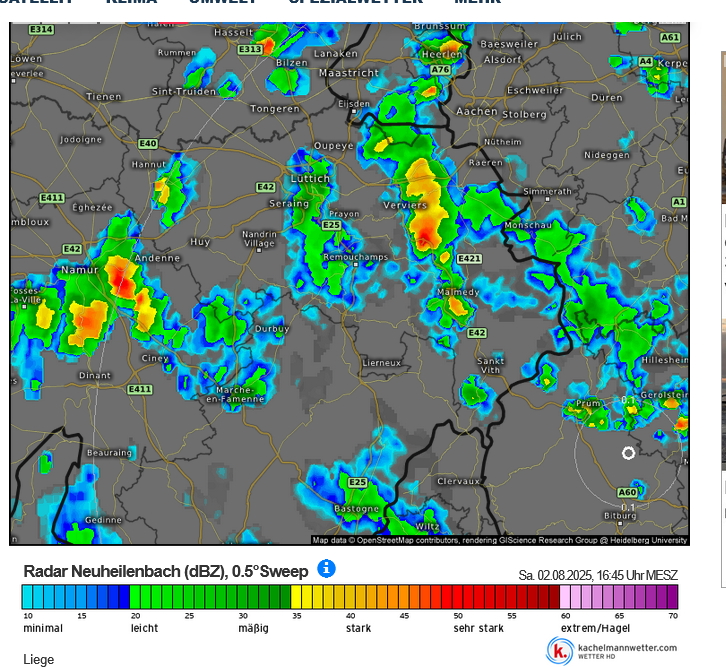Click the E314 road sign

pyautogui.click(x=42, y=30)
